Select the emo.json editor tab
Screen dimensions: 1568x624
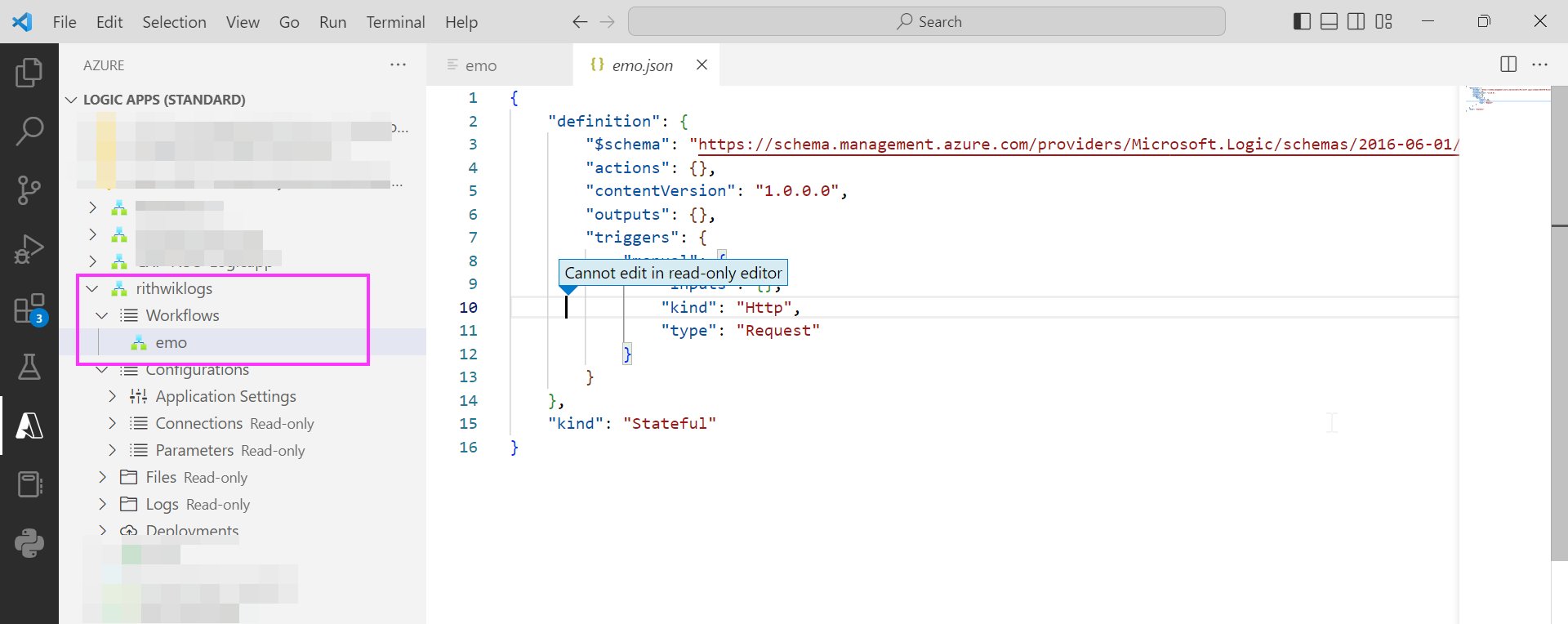(x=645, y=65)
